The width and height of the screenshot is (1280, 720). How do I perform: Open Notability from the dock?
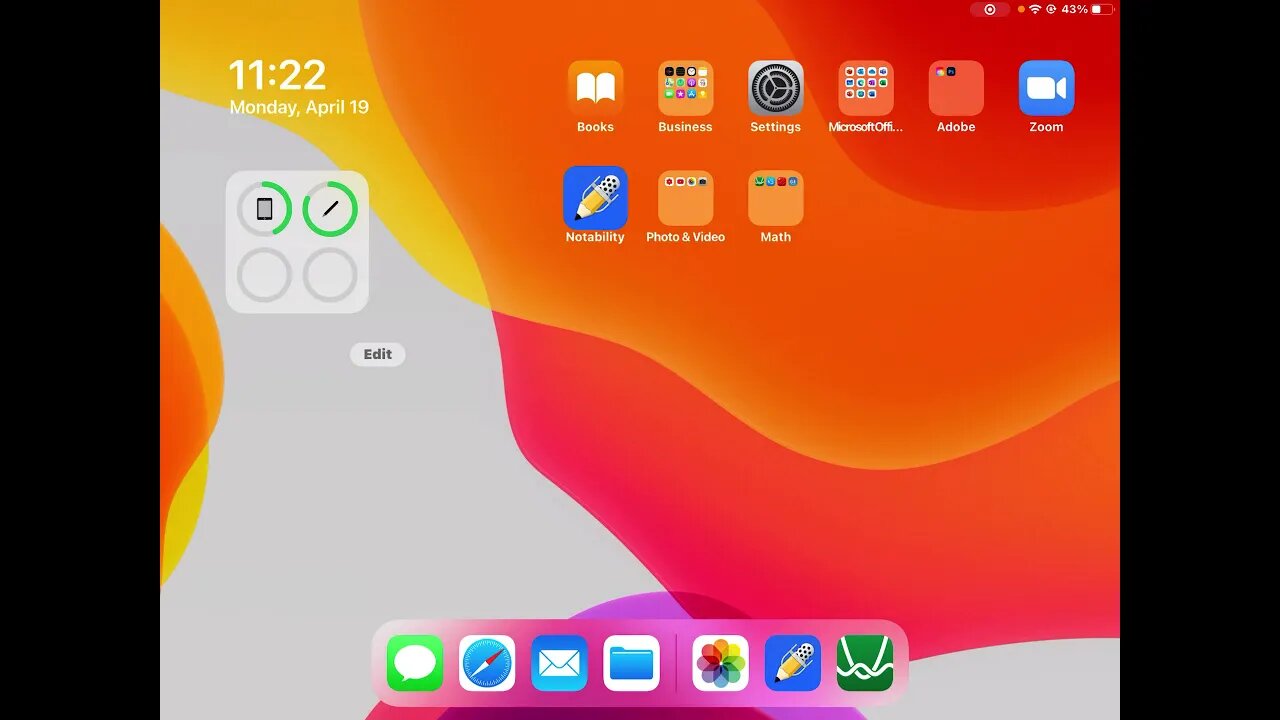[793, 663]
